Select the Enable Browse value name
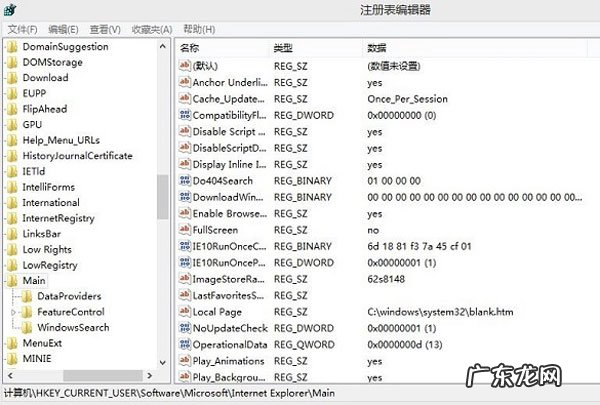 [230, 213]
